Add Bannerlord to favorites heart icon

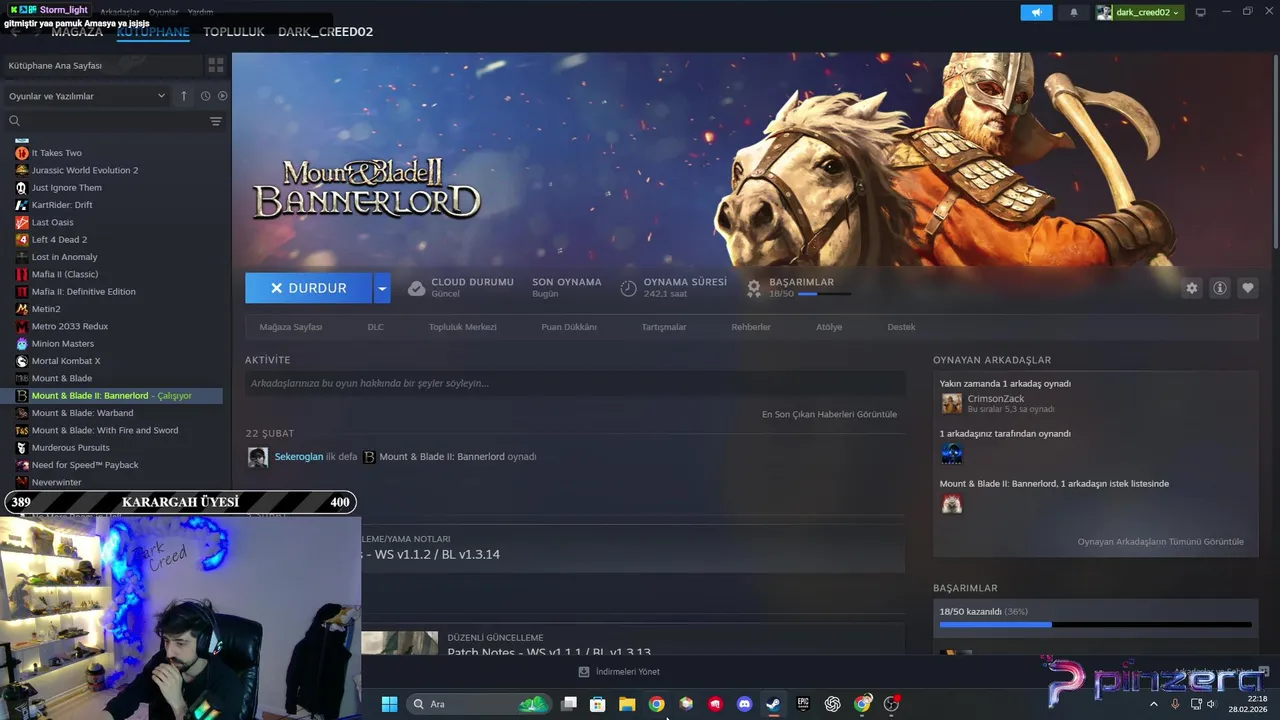click(x=1248, y=288)
